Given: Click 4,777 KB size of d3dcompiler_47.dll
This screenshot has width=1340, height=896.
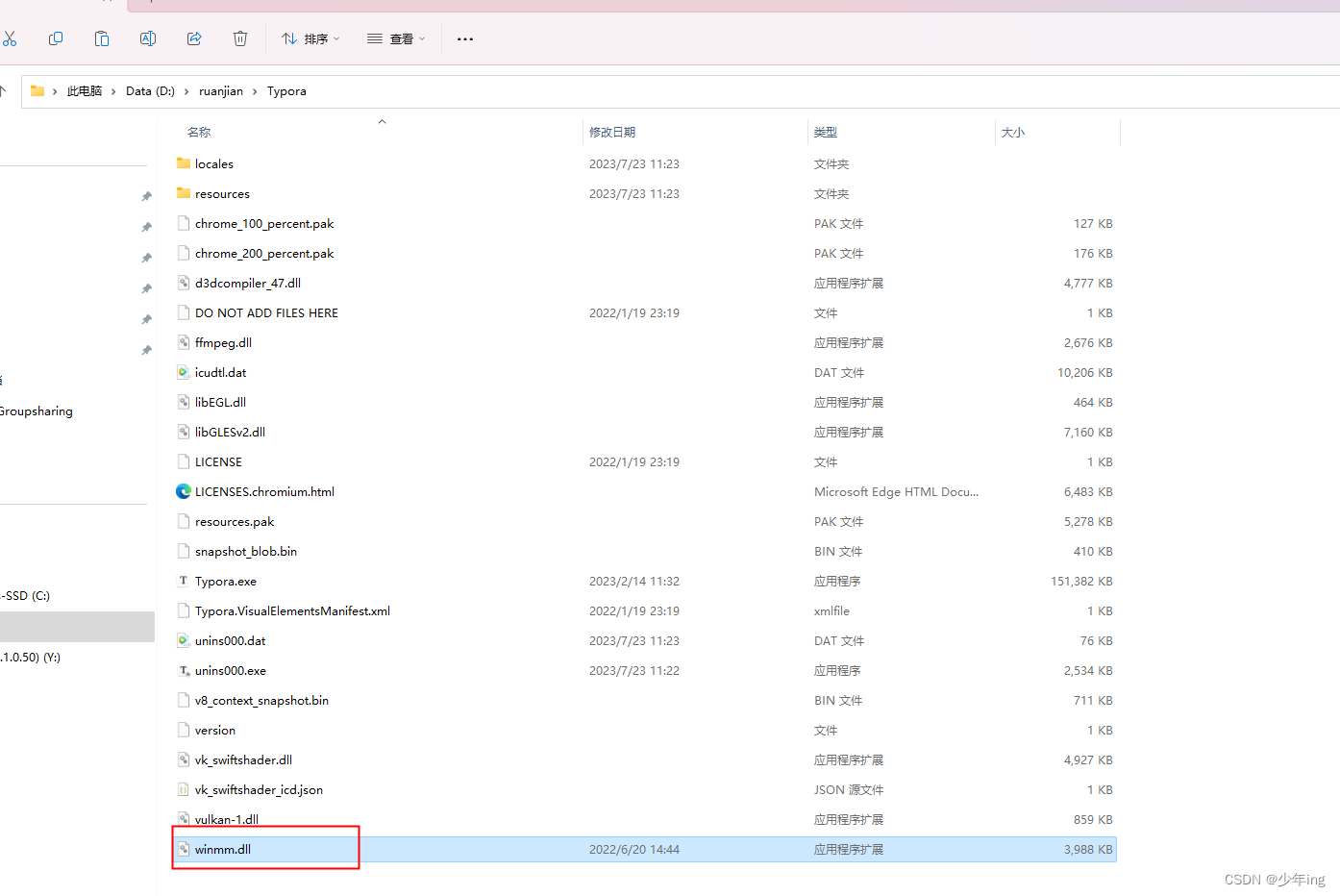Looking at the screenshot, I should tap(1088, 284).
